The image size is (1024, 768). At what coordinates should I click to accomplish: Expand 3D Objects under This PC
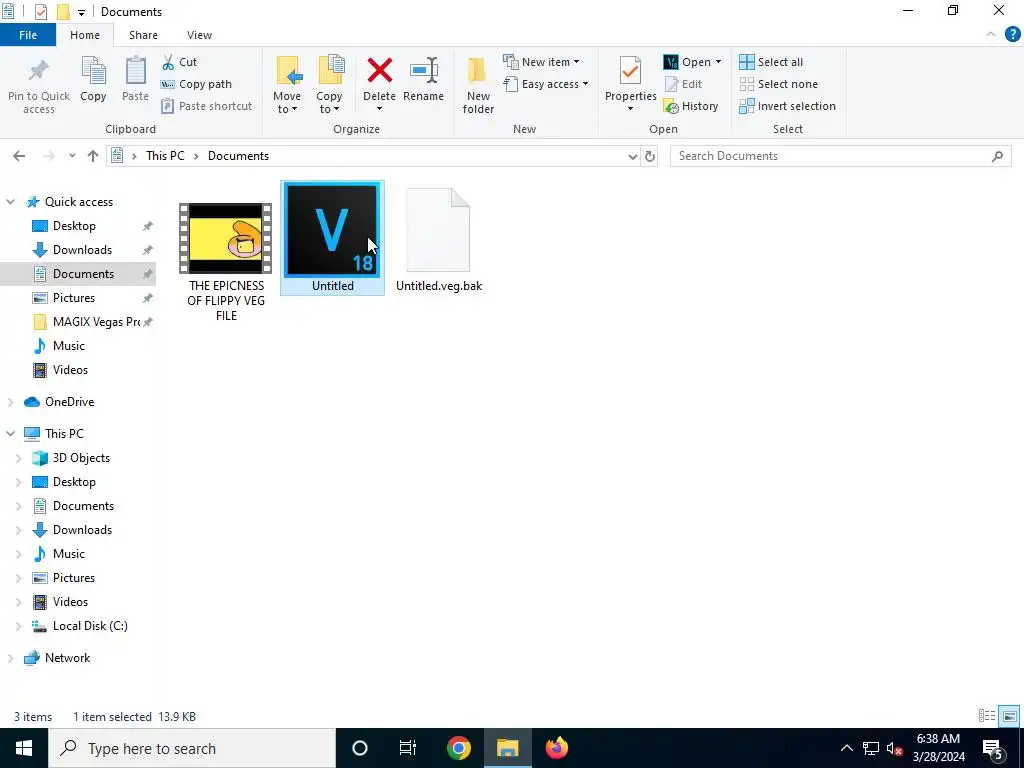[x=18, y=458]
